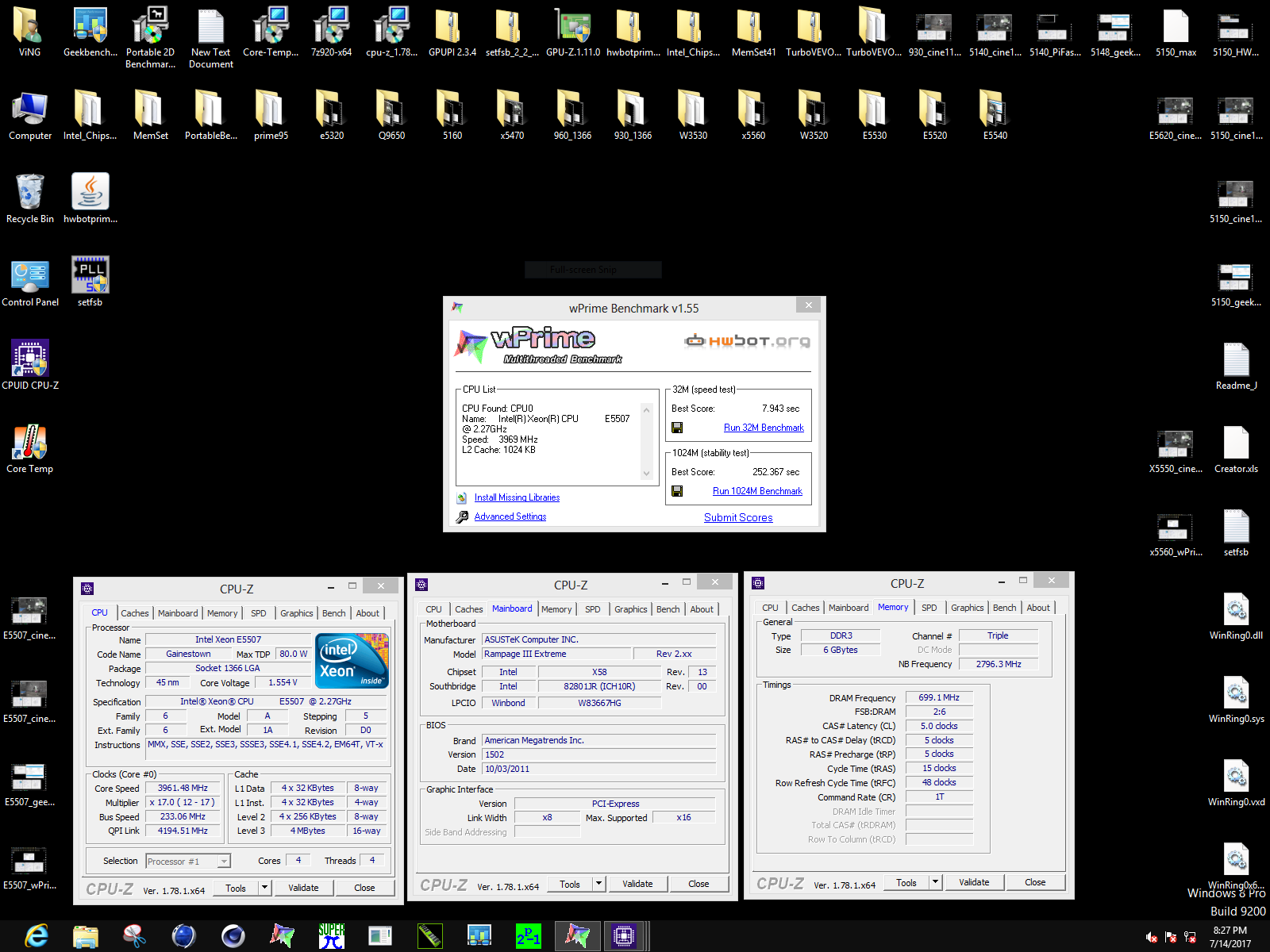The height and width of the screenshot is (952, 1270).
Task: Click Close button in right CPU-Z window
Action: coord(1035,882)
